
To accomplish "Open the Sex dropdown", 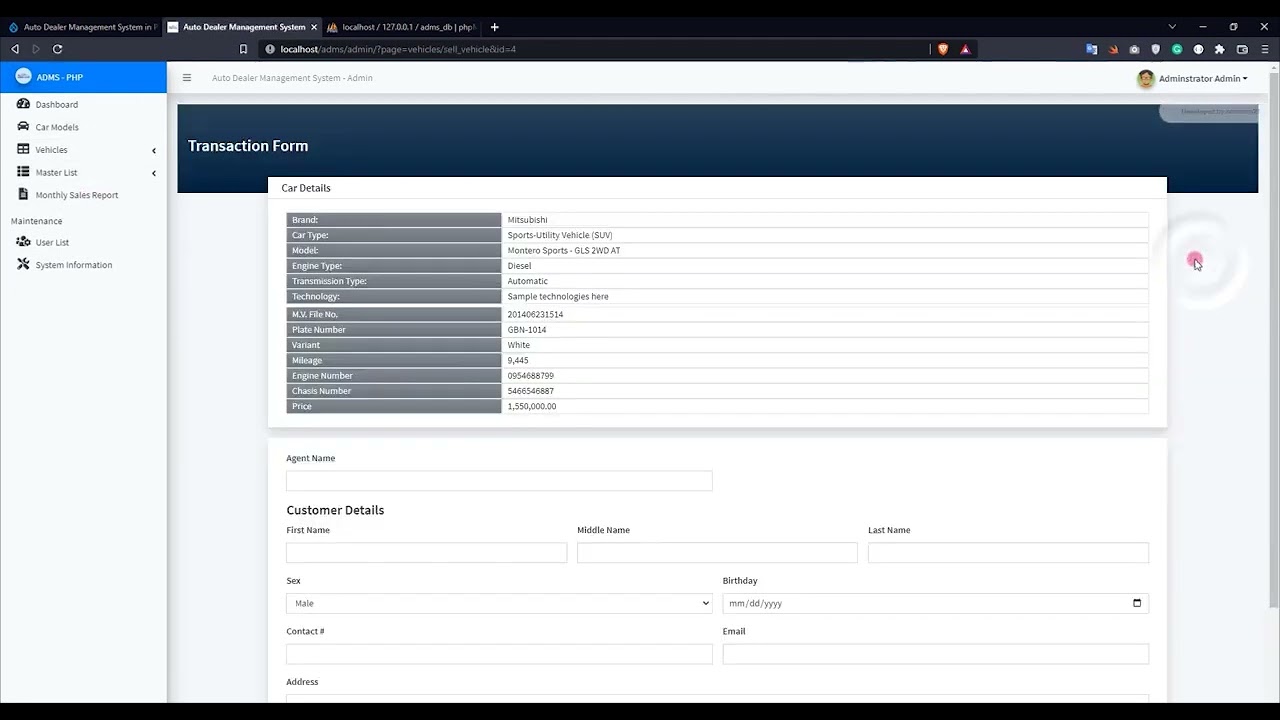I will [x=499, y=603].
